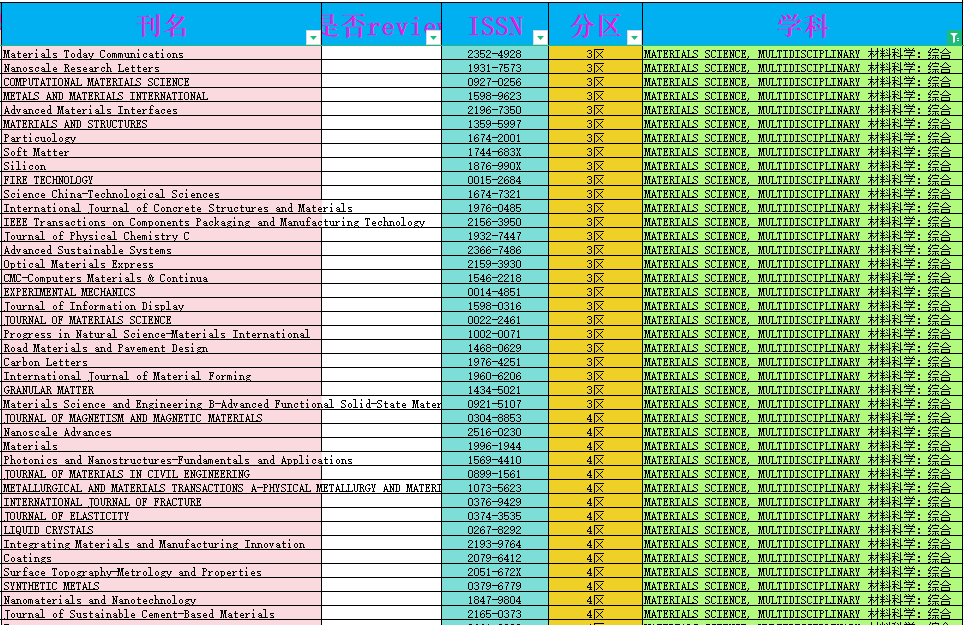Select INTERNATIONAL JOURNAL OF FRACTURE cell
Viewport: 964px width, 625px height.
161,502
